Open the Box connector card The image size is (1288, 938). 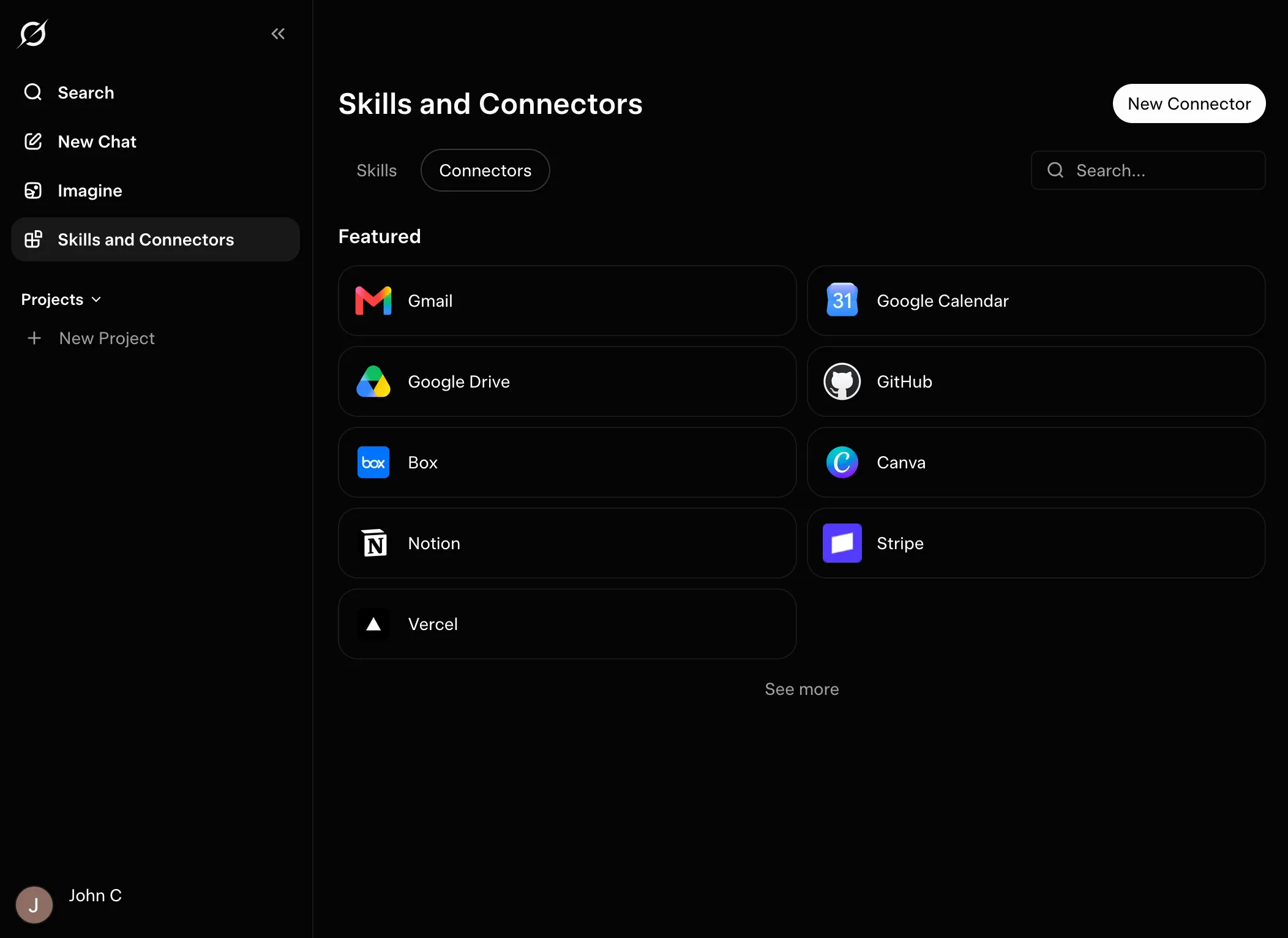(567, 462)
